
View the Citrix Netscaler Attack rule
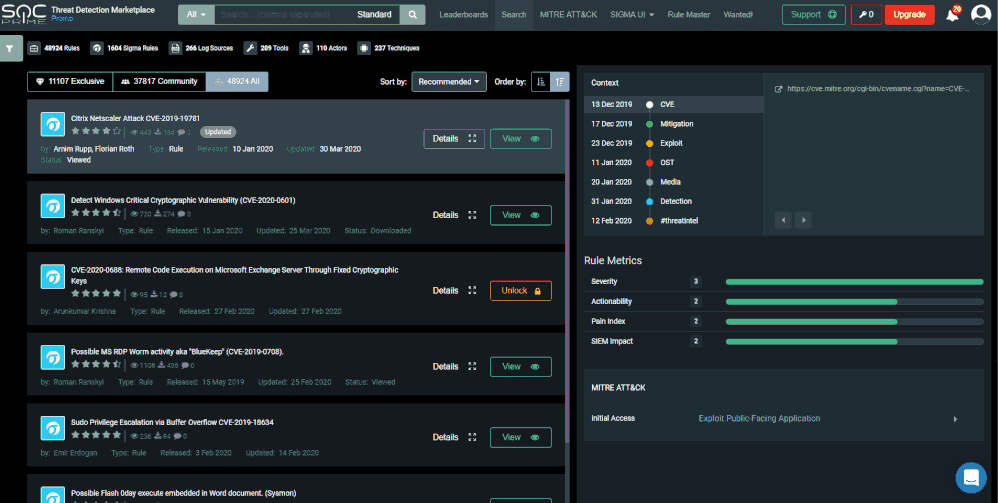pos(521,139)
